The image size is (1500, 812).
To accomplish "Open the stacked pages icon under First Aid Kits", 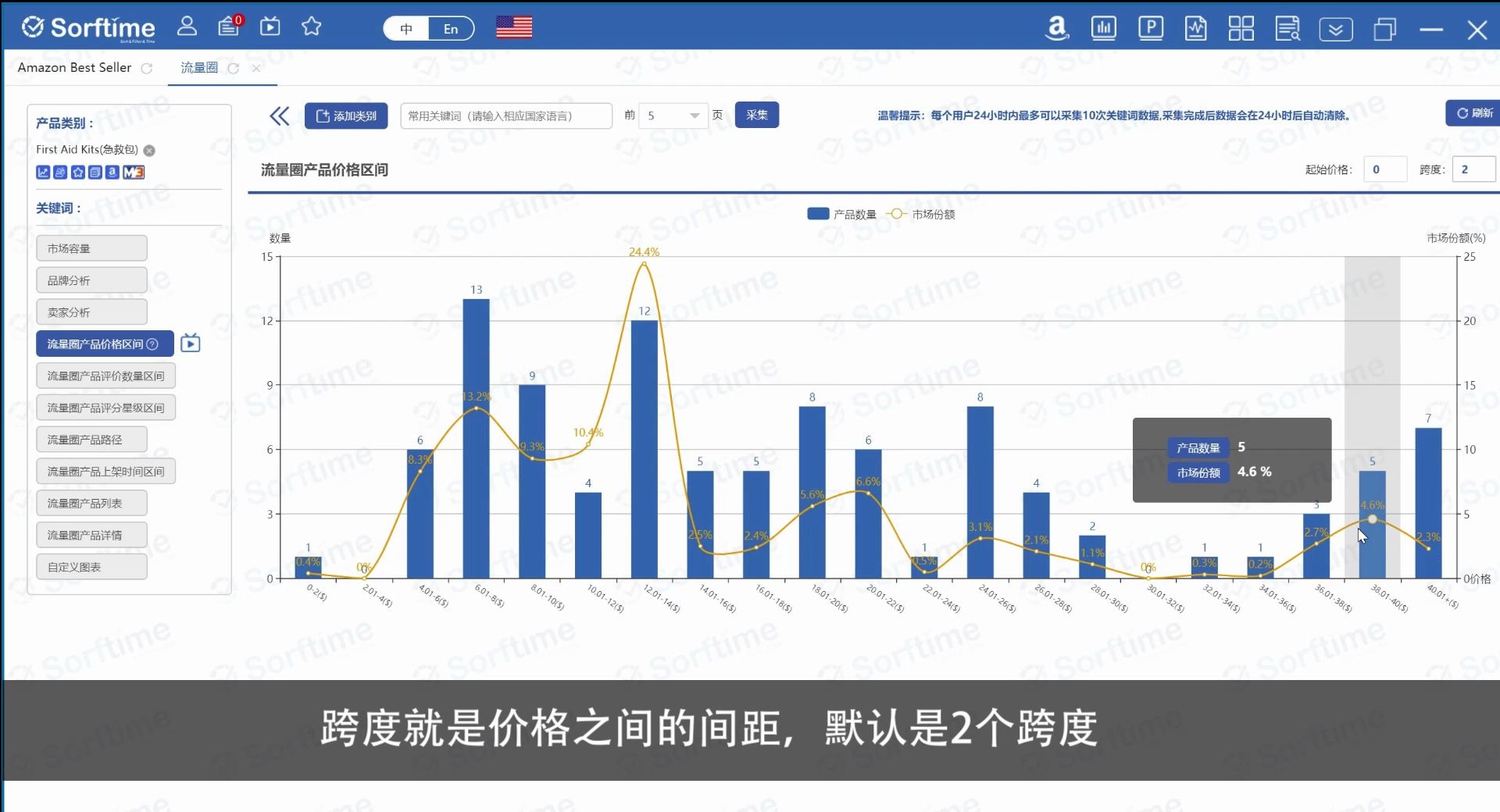I will pyautogui.click(x=95, y=173).
